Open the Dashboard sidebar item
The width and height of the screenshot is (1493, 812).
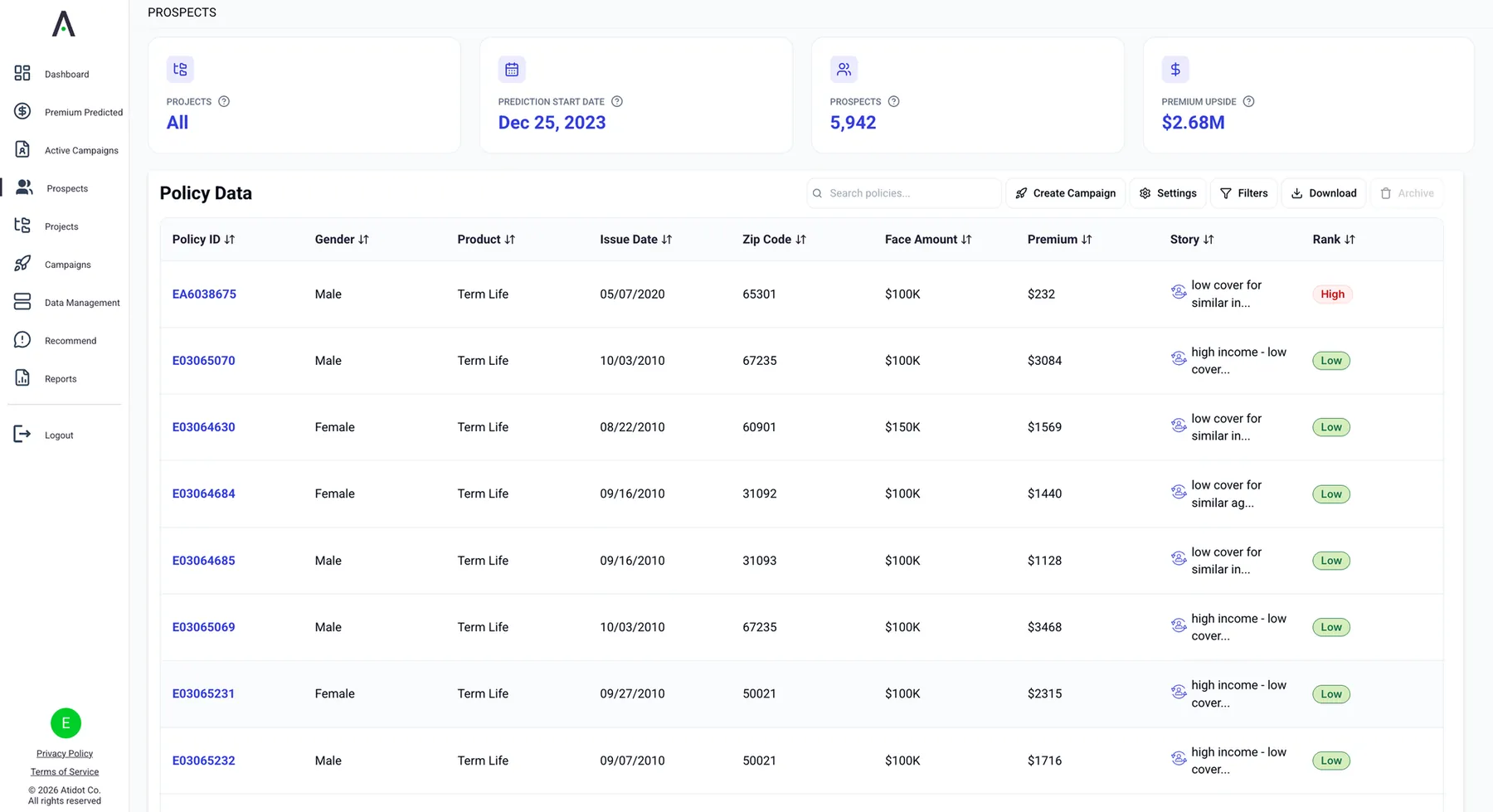(65, 74)
